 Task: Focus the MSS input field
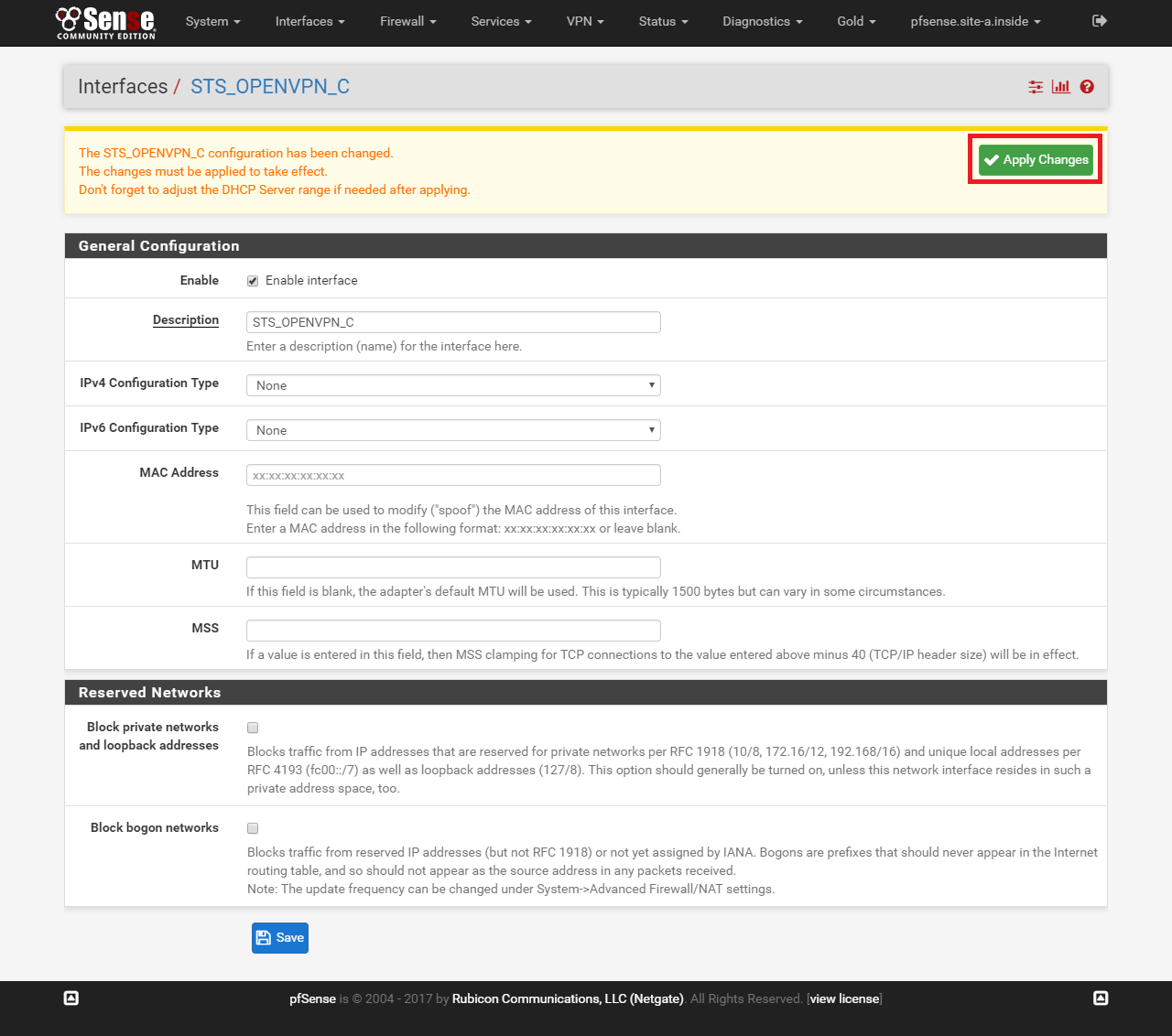[x=453, y=631]
